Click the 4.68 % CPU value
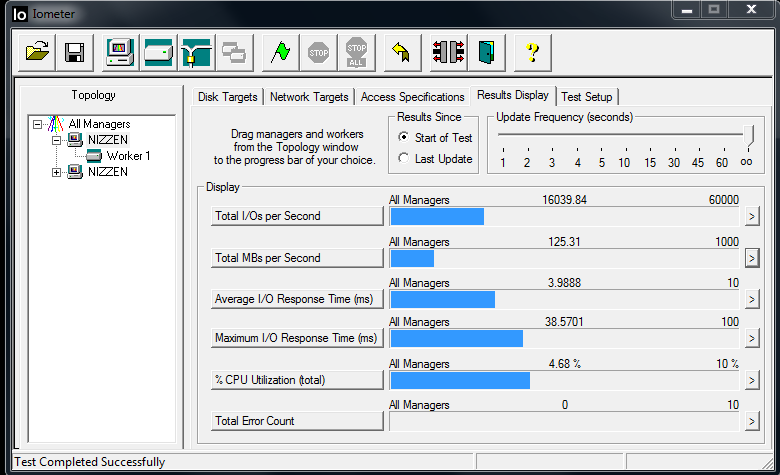Viewport: 780px width, 475px height. pos(565,364)
